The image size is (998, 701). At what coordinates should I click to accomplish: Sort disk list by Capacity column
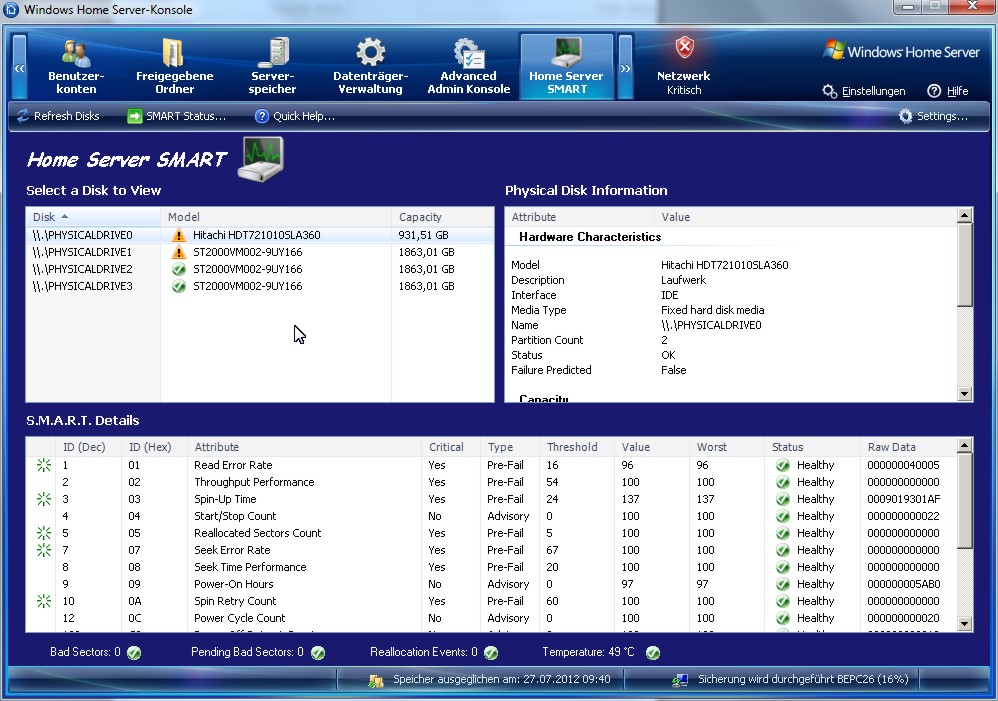pyautogui.click(x=442, y=217)
